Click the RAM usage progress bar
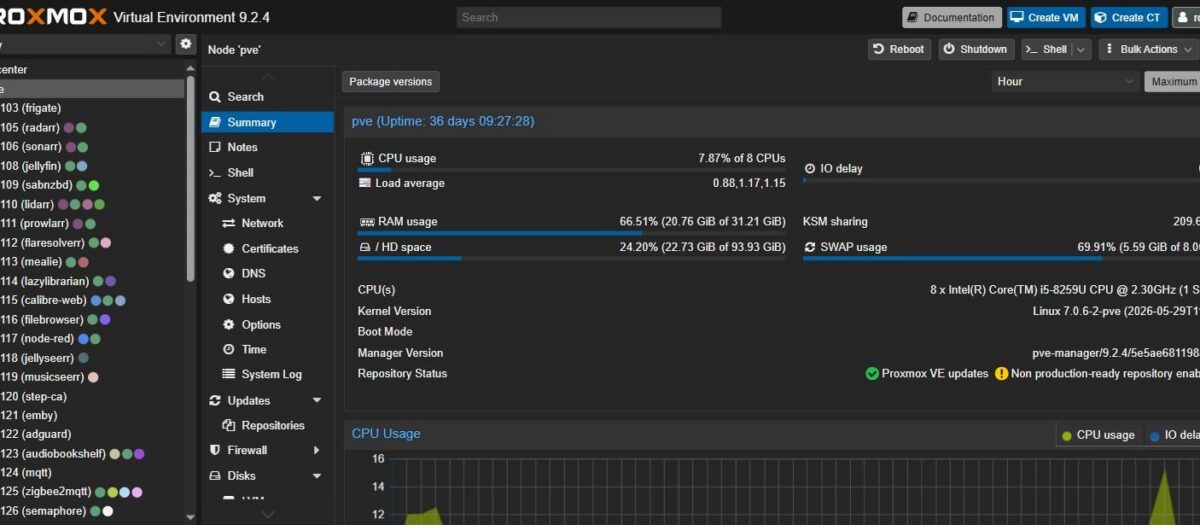 tap(572, 233)
